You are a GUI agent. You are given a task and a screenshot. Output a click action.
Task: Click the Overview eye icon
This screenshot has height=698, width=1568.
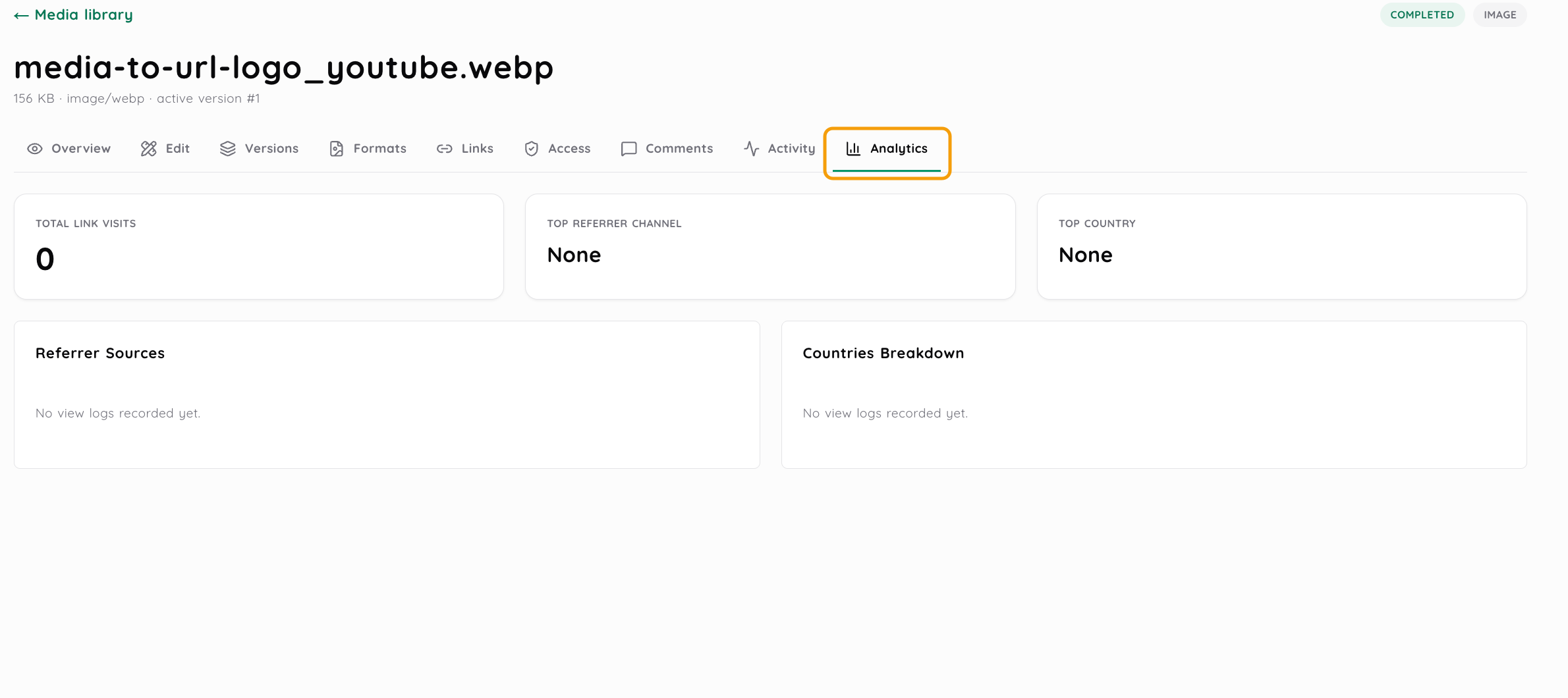click(35, 149)
